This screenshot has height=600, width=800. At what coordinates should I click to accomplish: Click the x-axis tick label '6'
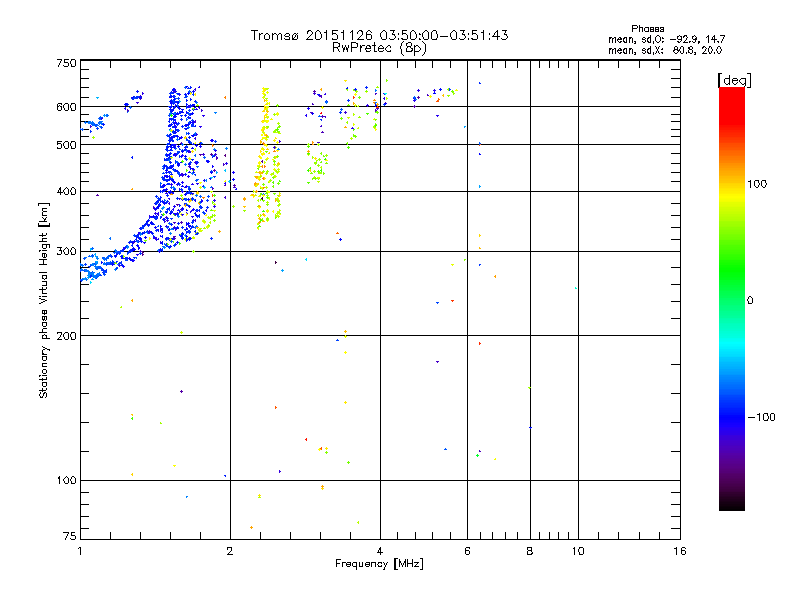(467, 551)
